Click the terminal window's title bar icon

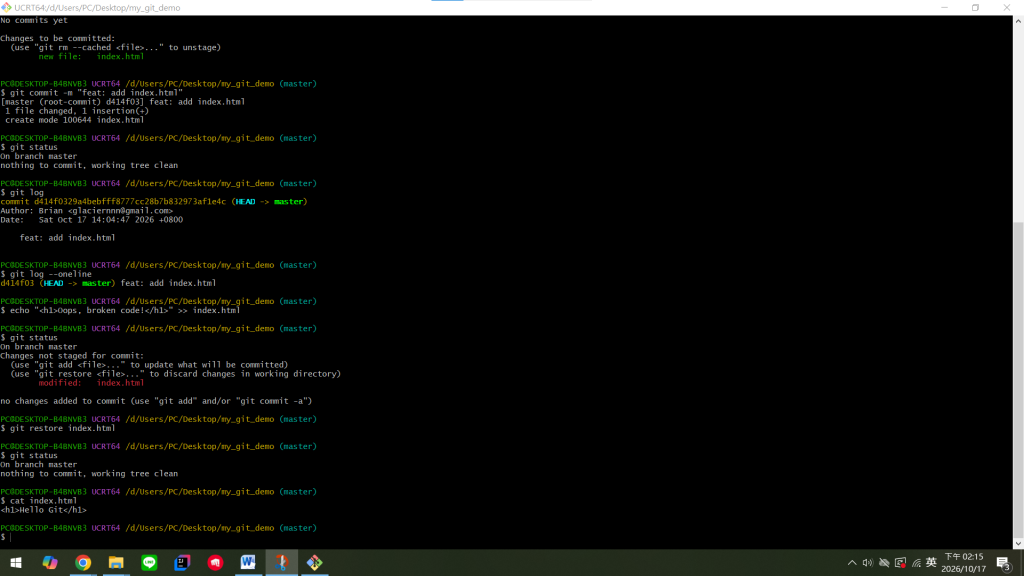click(x=6, y=7)
